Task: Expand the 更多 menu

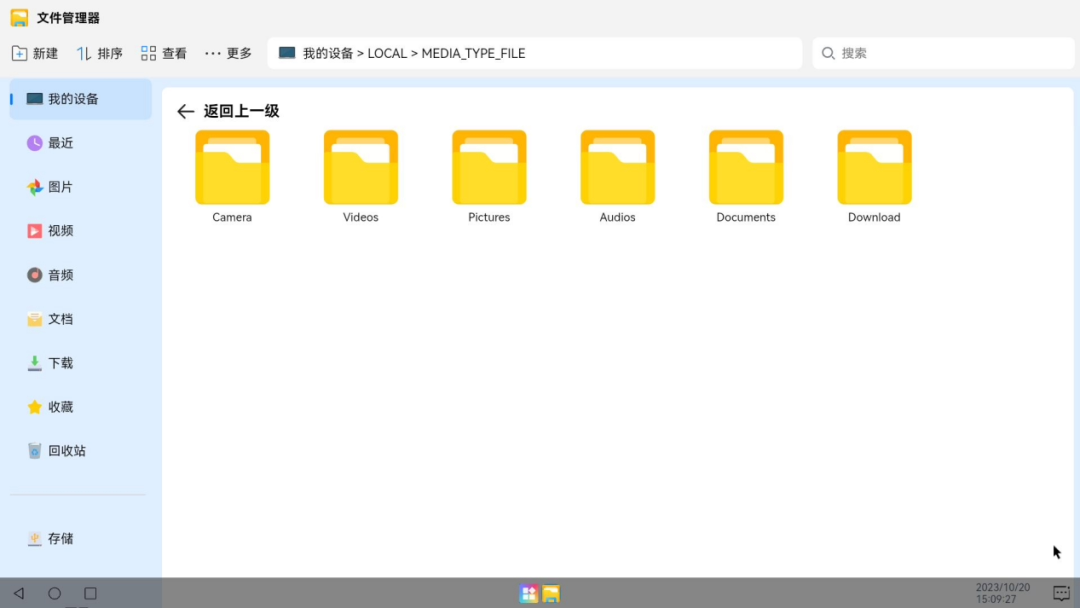Action: coord(229,54)
